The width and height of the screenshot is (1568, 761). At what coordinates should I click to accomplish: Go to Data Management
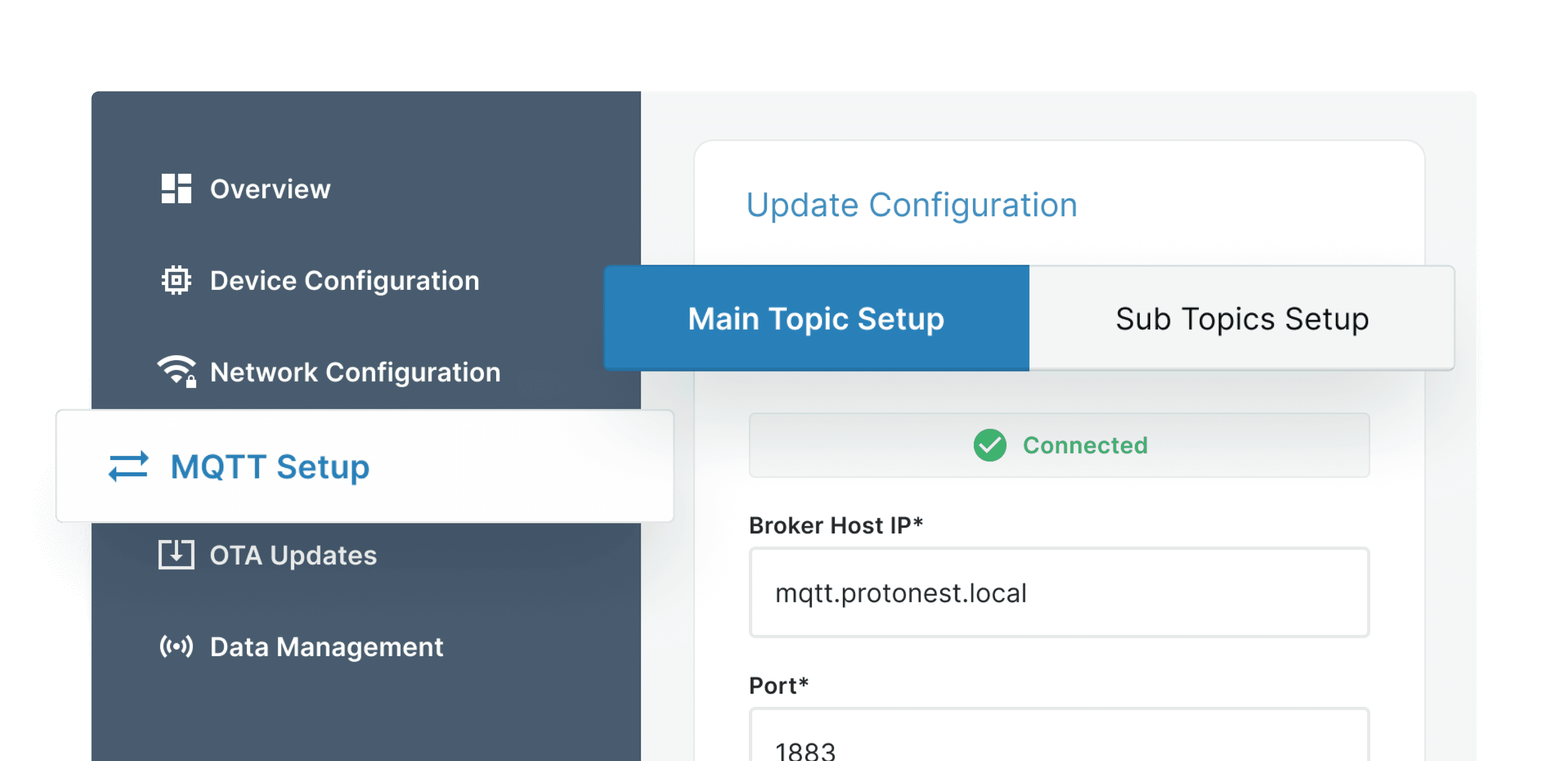click(x=327, y=647)
